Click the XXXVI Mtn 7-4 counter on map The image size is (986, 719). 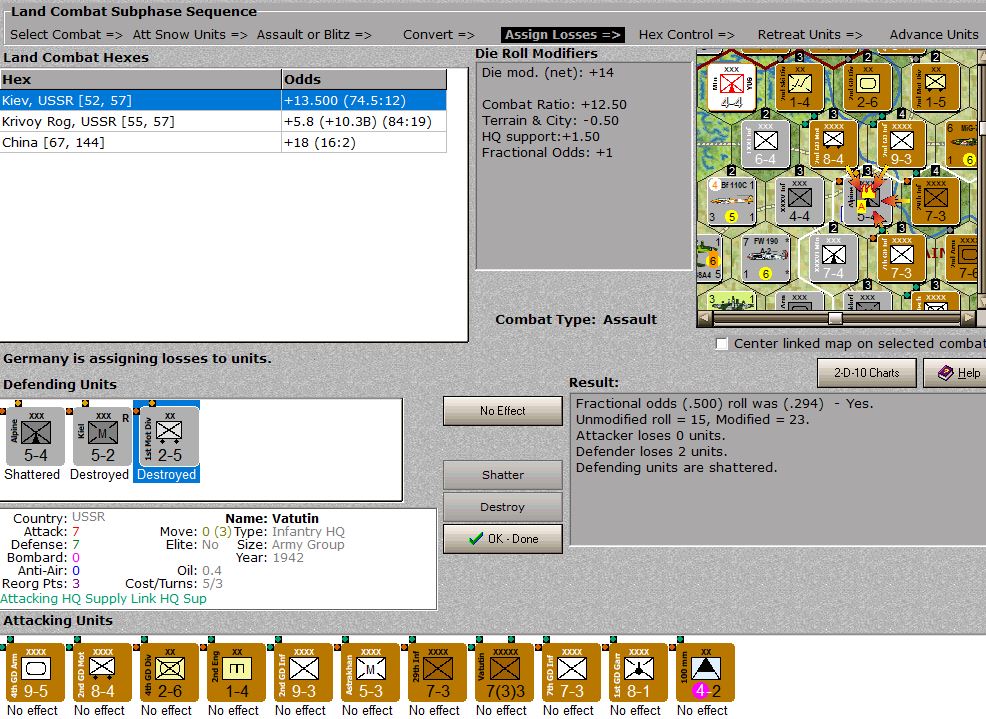(833, 258)
